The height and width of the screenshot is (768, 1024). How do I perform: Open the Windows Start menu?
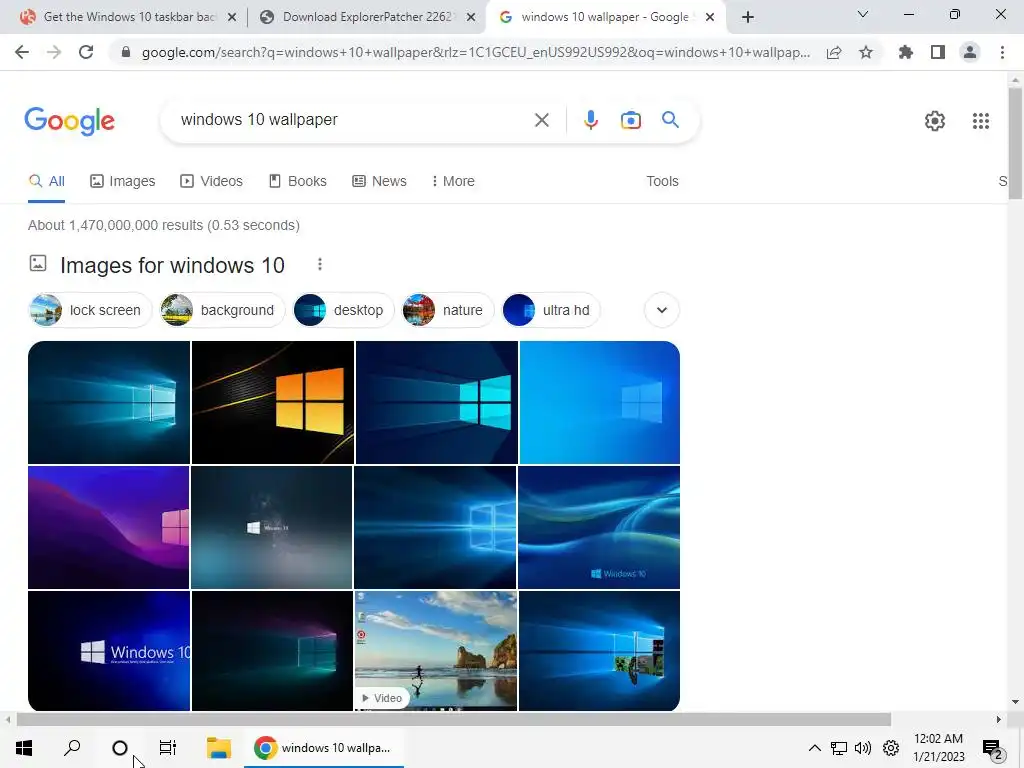[x=24, y=748]
